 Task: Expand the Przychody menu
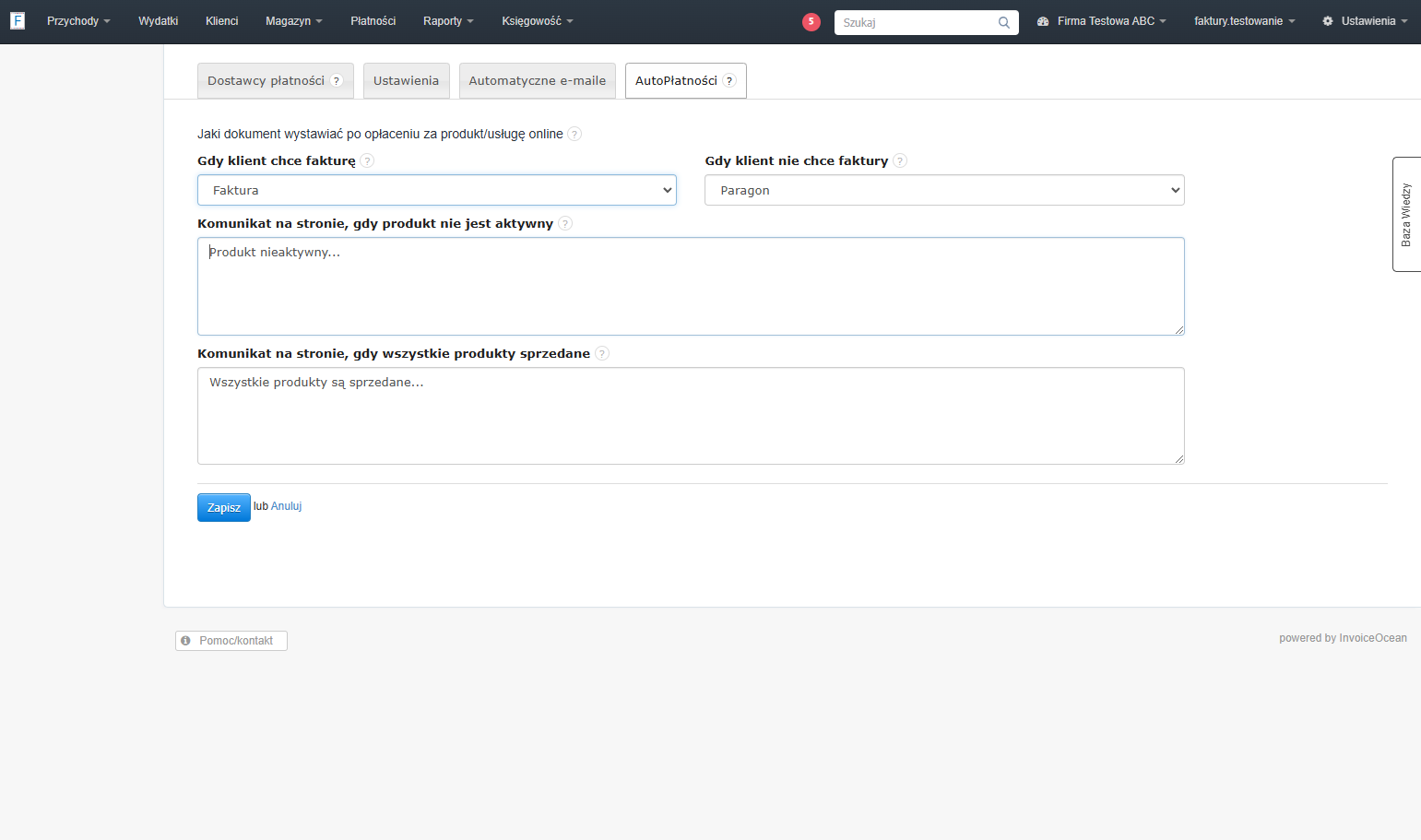[x=78, y=21]
